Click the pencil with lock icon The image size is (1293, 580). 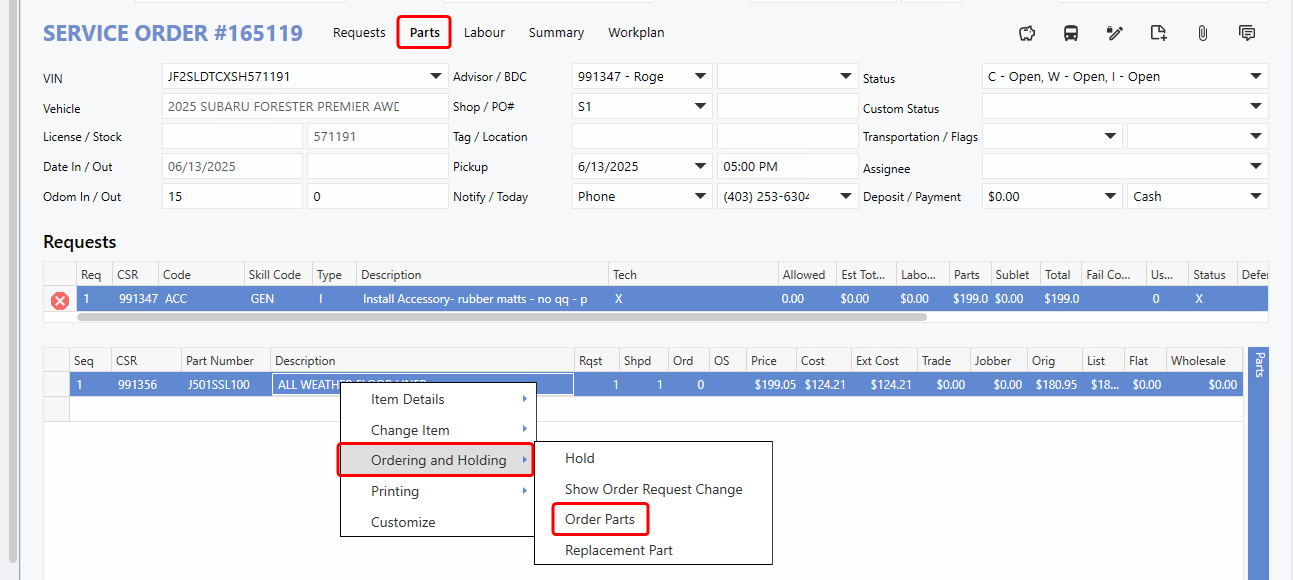click(1115, 33)
